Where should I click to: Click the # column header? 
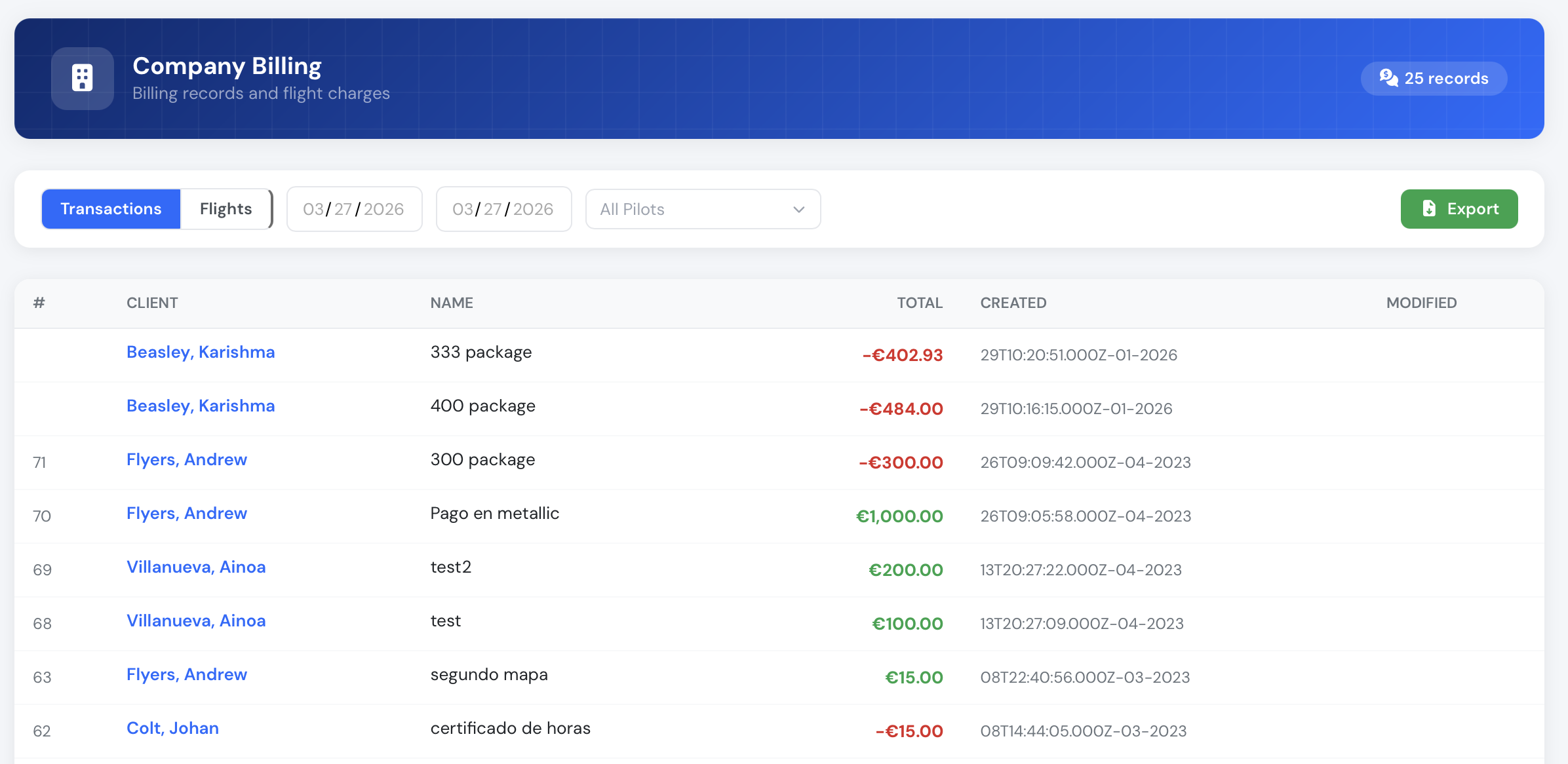[x=39, y=303]
